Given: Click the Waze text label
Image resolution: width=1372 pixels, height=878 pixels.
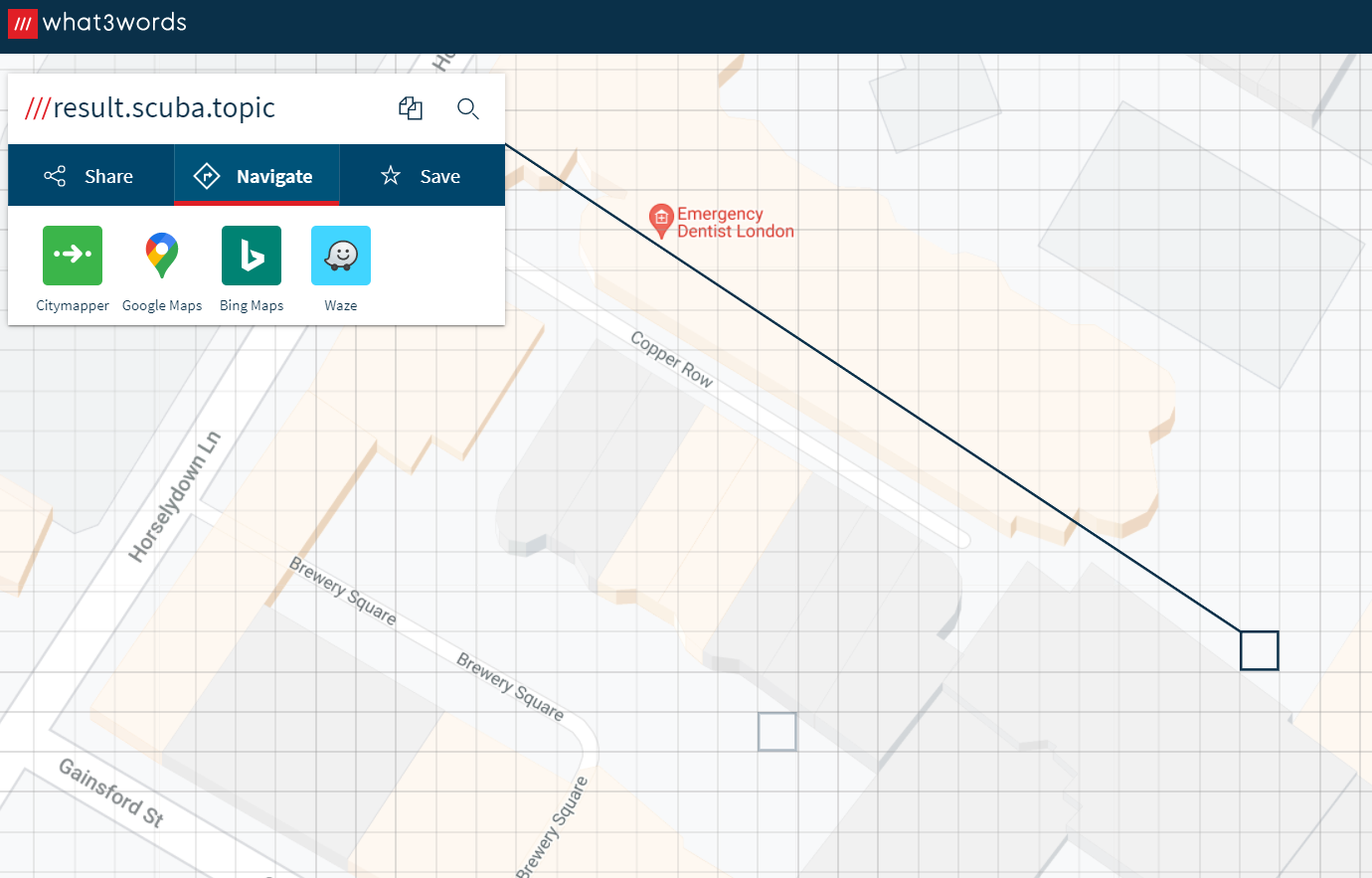Looking at the screenshot, I should (x=341, y=305).
